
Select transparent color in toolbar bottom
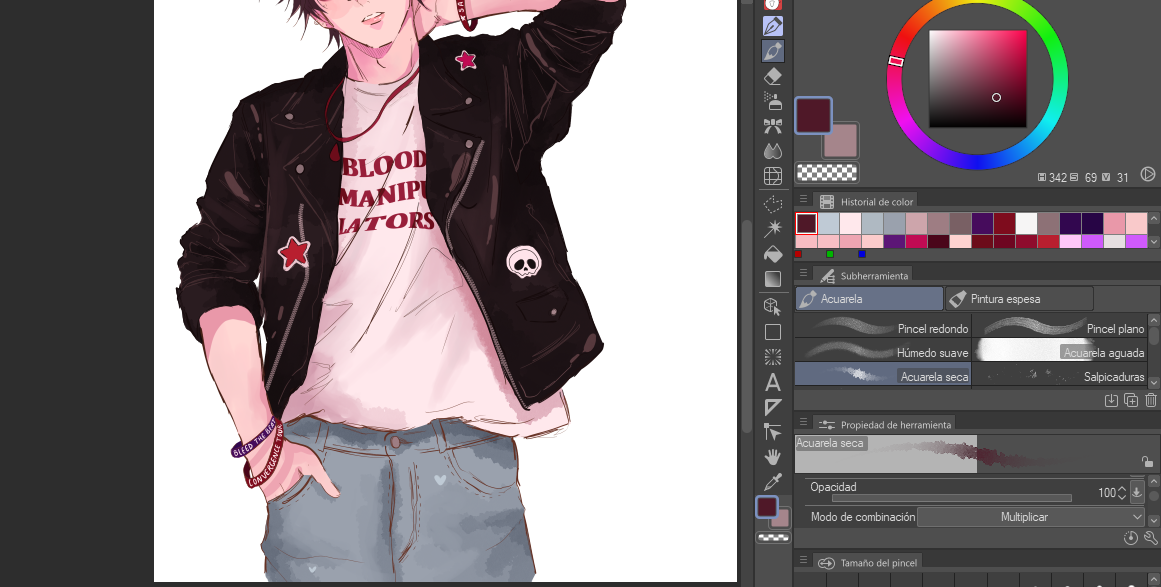tap(773, 538)
